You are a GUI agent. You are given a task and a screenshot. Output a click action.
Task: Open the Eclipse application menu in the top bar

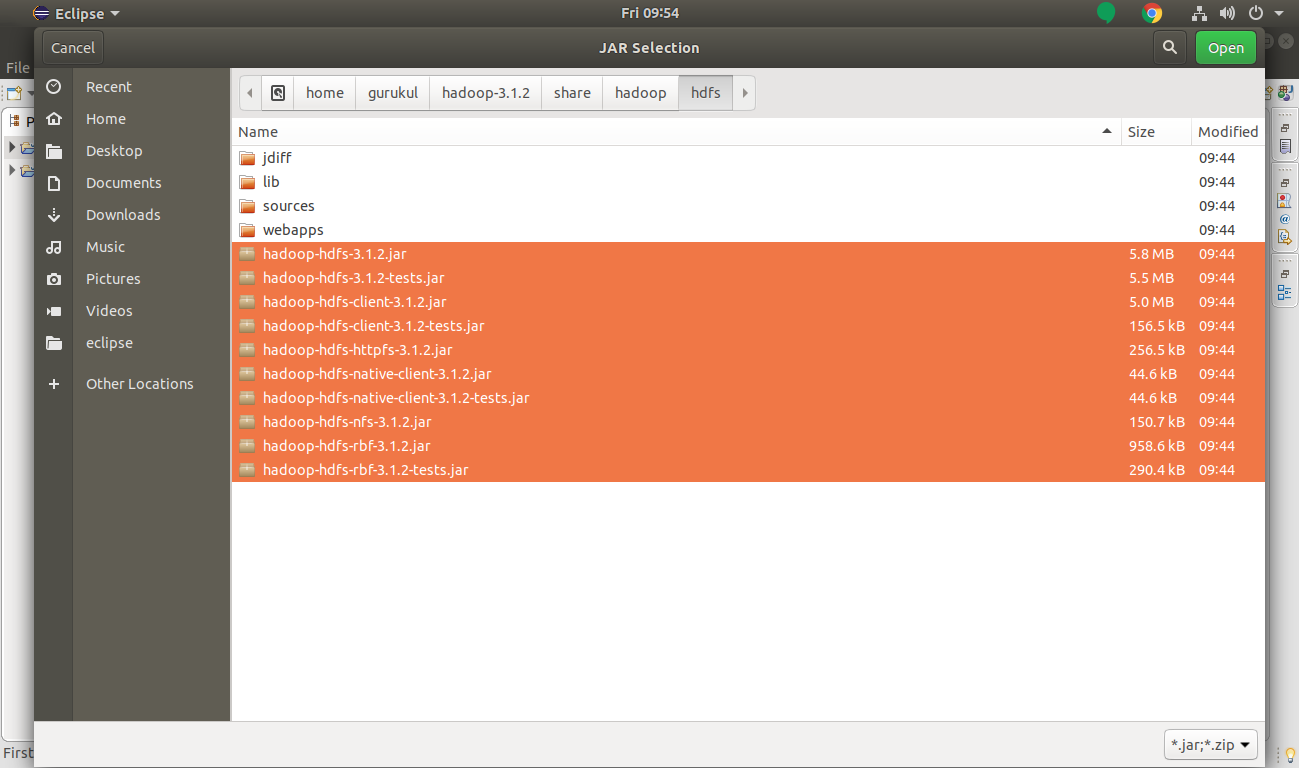[76, 14]
